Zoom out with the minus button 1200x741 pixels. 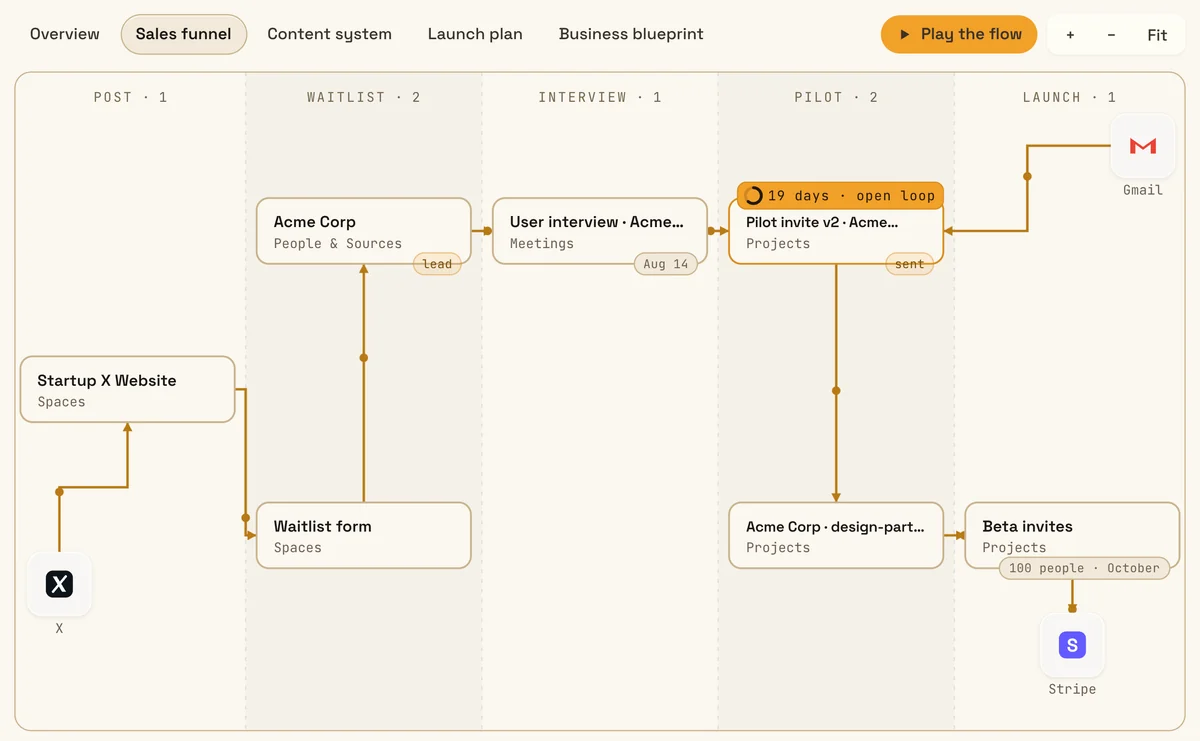[x=1111, y=35]
